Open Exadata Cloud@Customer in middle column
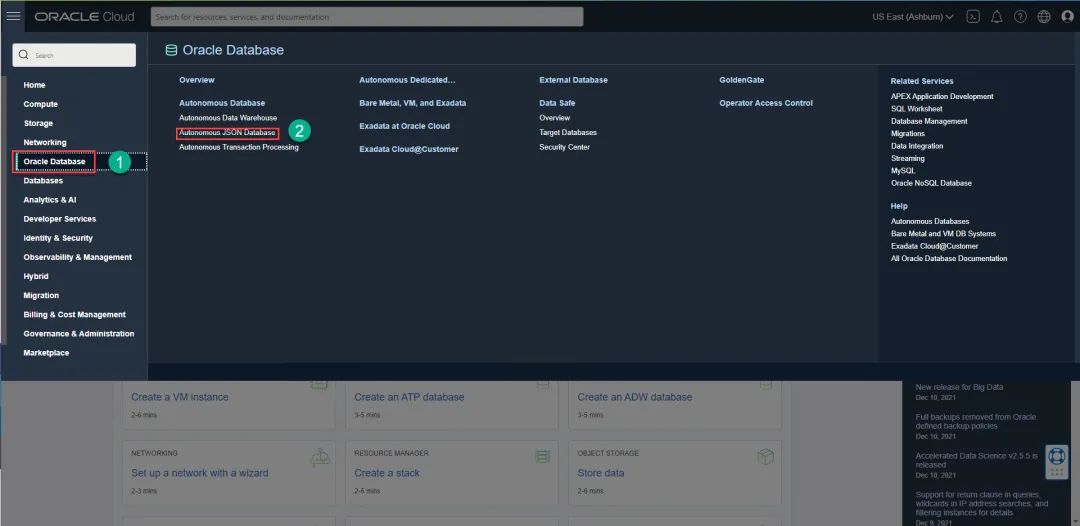This screenshot has width=1080, height=526. 408,149
